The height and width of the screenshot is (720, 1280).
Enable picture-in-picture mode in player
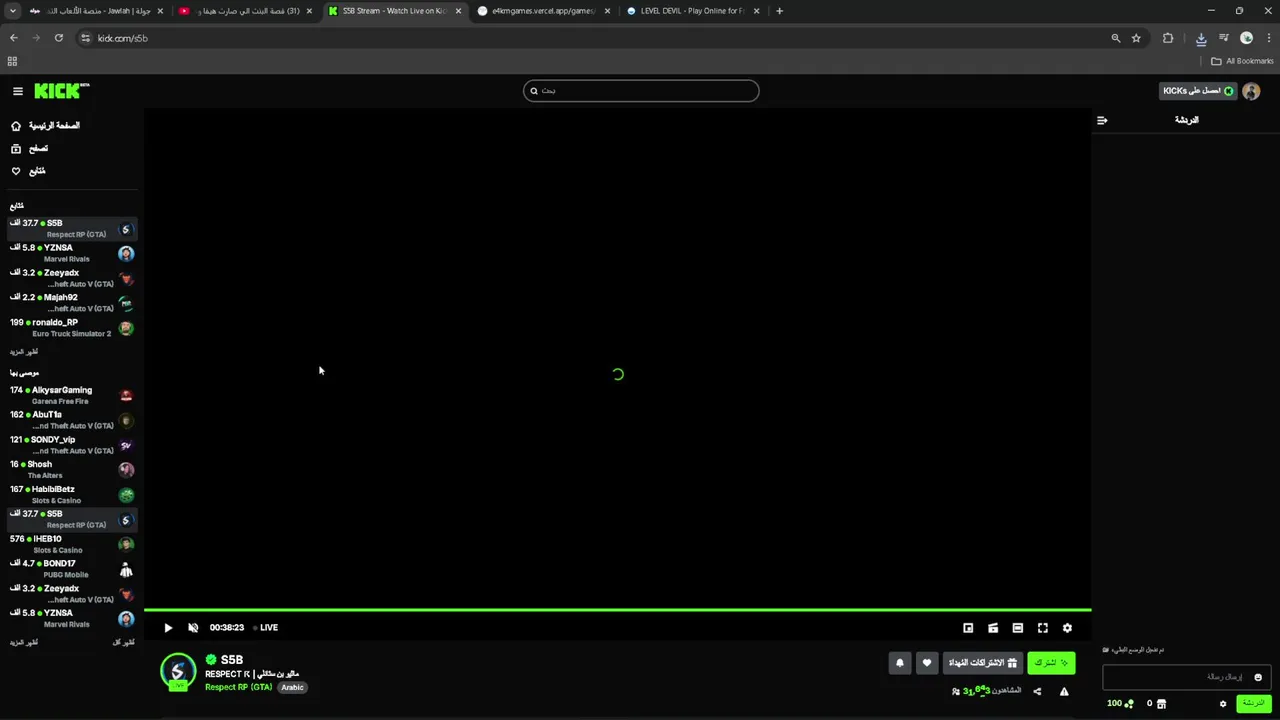click(968, 628)
